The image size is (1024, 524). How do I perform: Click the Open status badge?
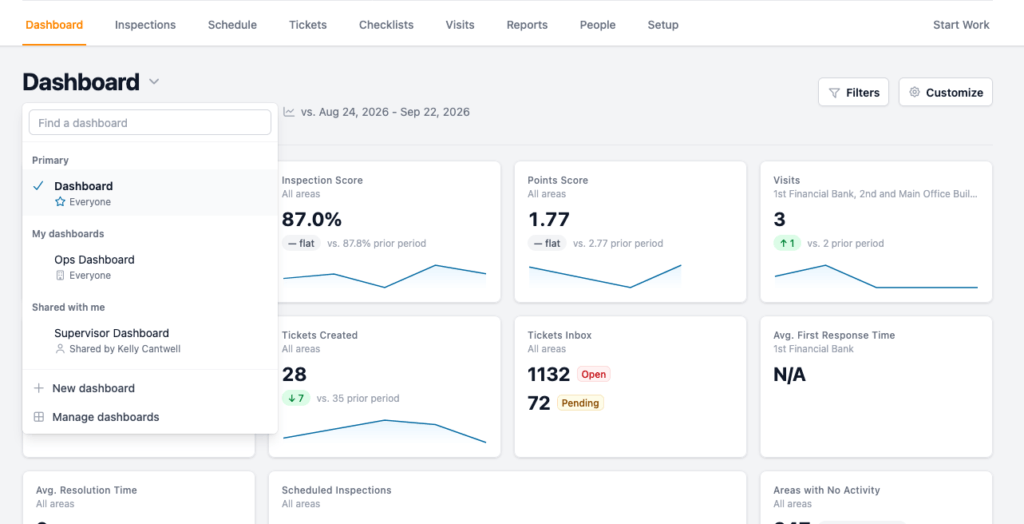[x=594, y=374]
